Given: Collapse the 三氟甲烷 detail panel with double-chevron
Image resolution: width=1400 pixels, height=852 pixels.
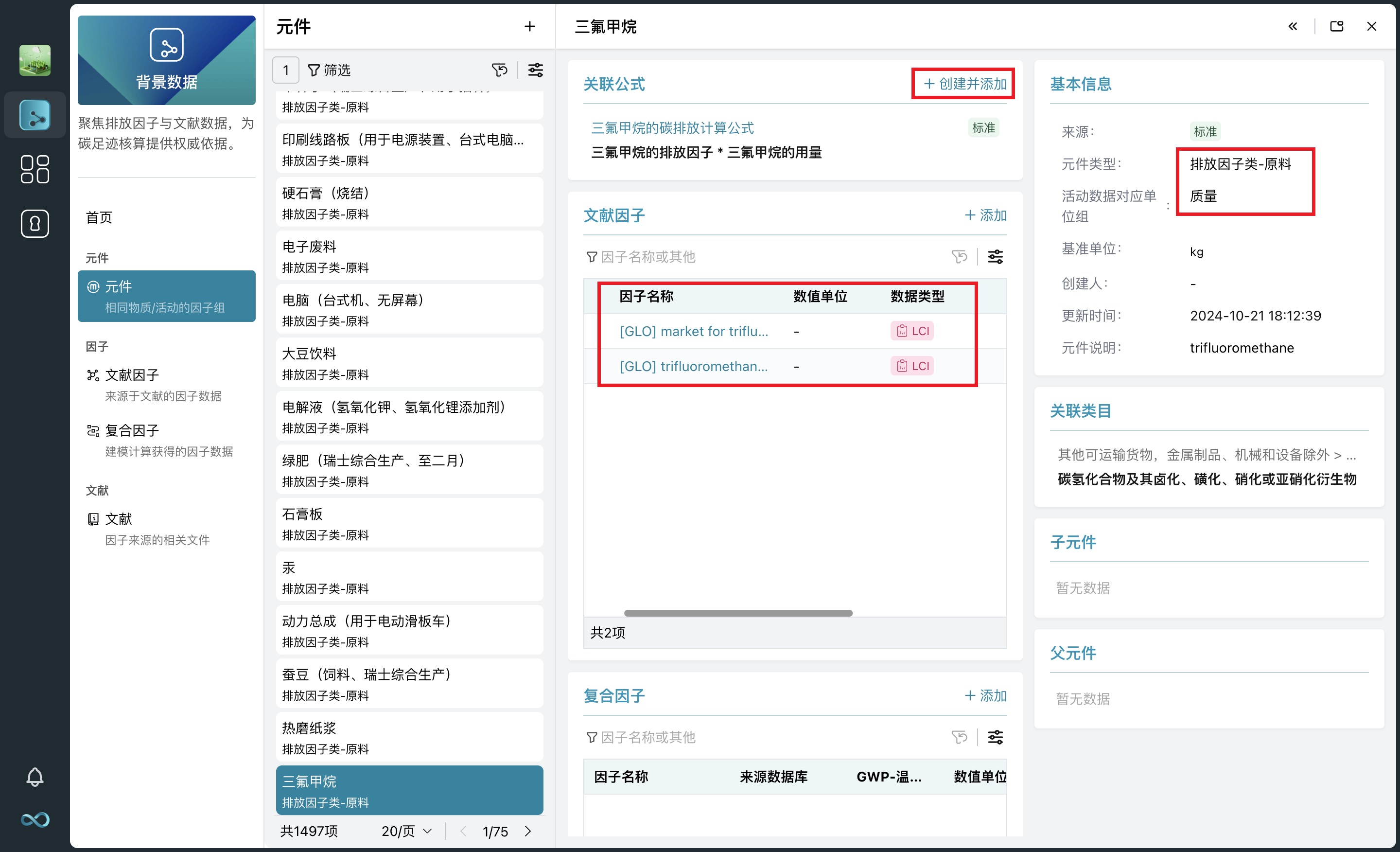Looking at the screenshot, I should (x=1293, y=26).
